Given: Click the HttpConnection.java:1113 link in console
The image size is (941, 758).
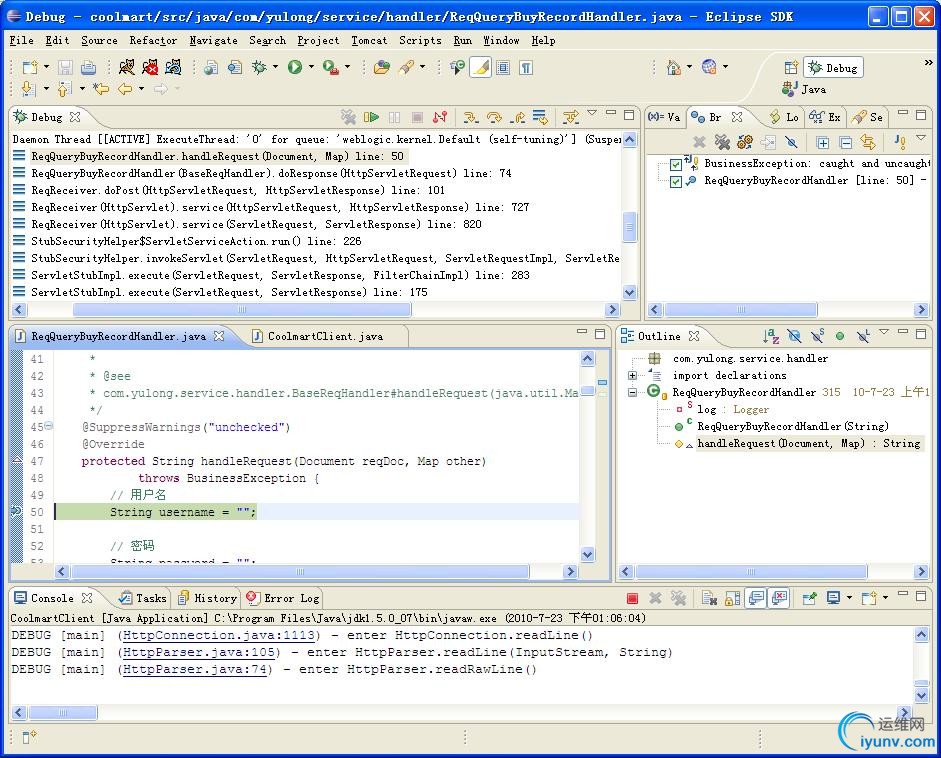Looking at the screenshot, I should (219, 635).
